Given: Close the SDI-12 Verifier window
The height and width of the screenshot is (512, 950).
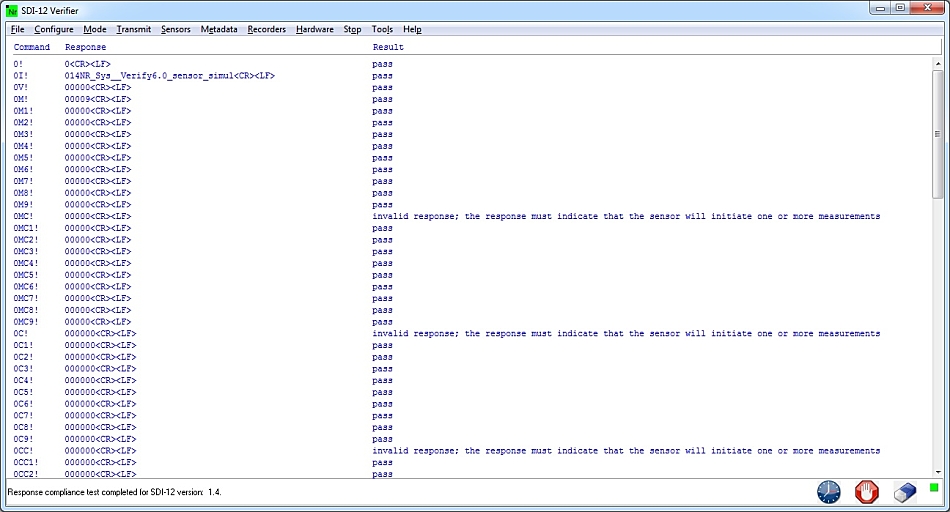Looking at the screenshot, I should pos(927,8).
